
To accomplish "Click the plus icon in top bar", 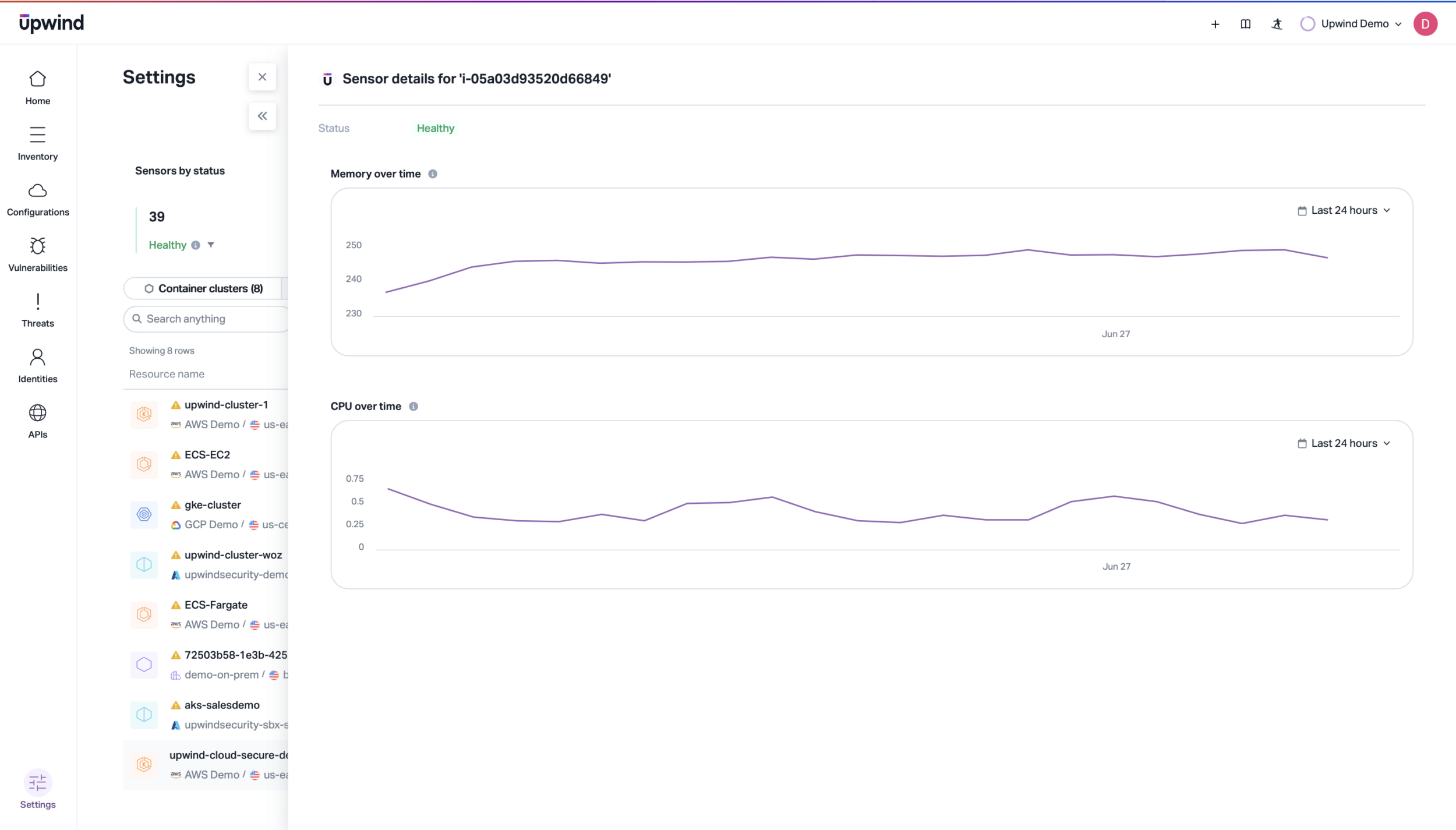I will 1215,24.
